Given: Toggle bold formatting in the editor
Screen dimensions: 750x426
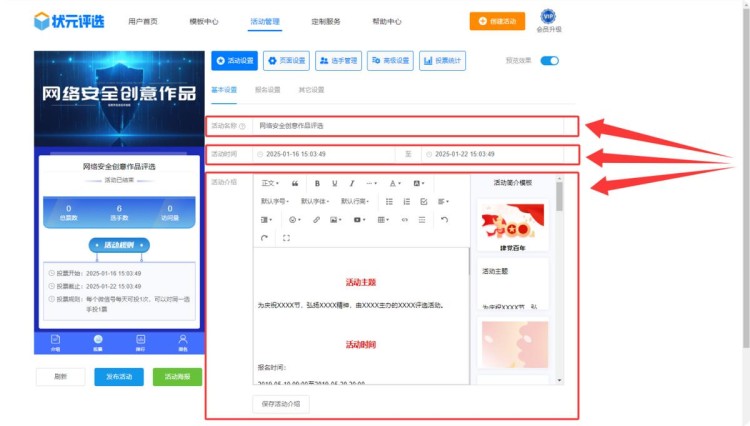Looking at the screenshot, I should tap(318, 184).
